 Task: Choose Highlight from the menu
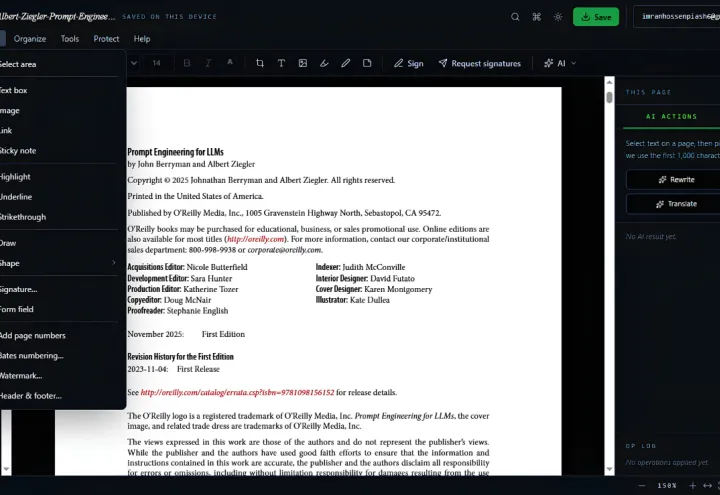61,177
